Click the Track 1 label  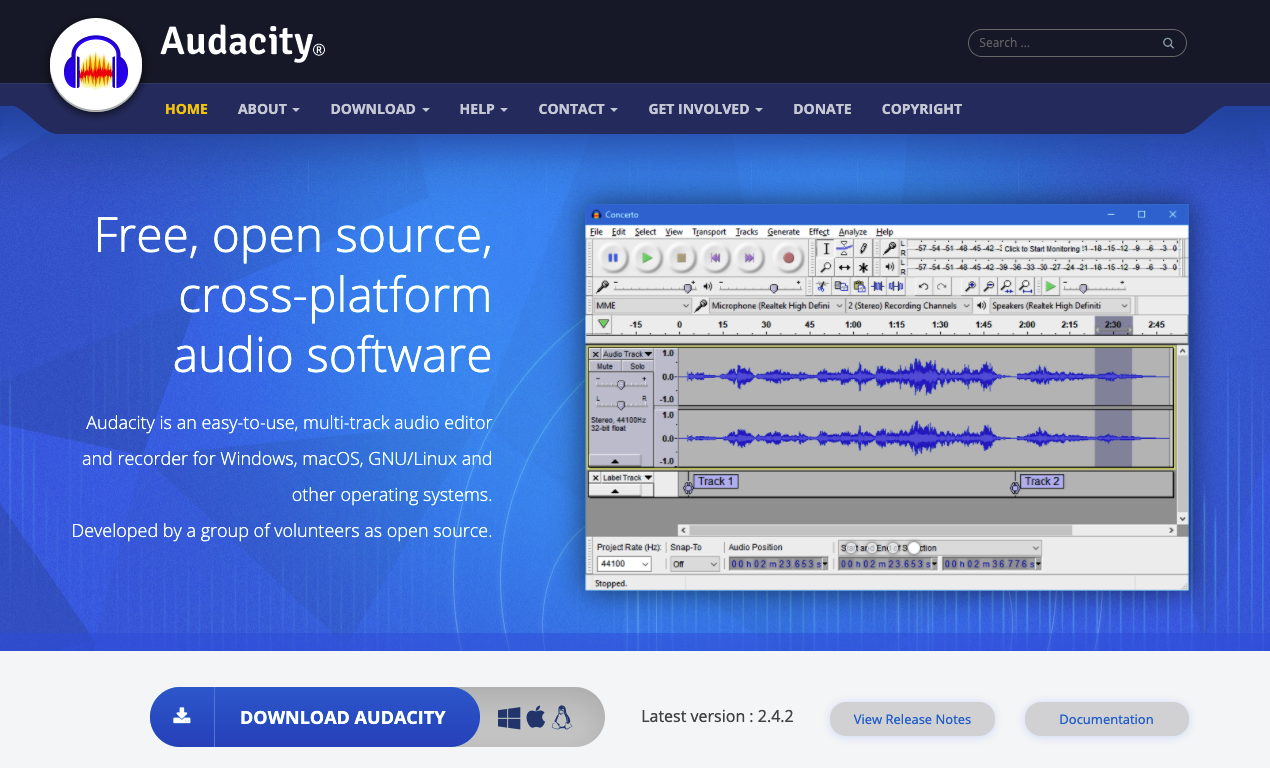tap(715, 481)
